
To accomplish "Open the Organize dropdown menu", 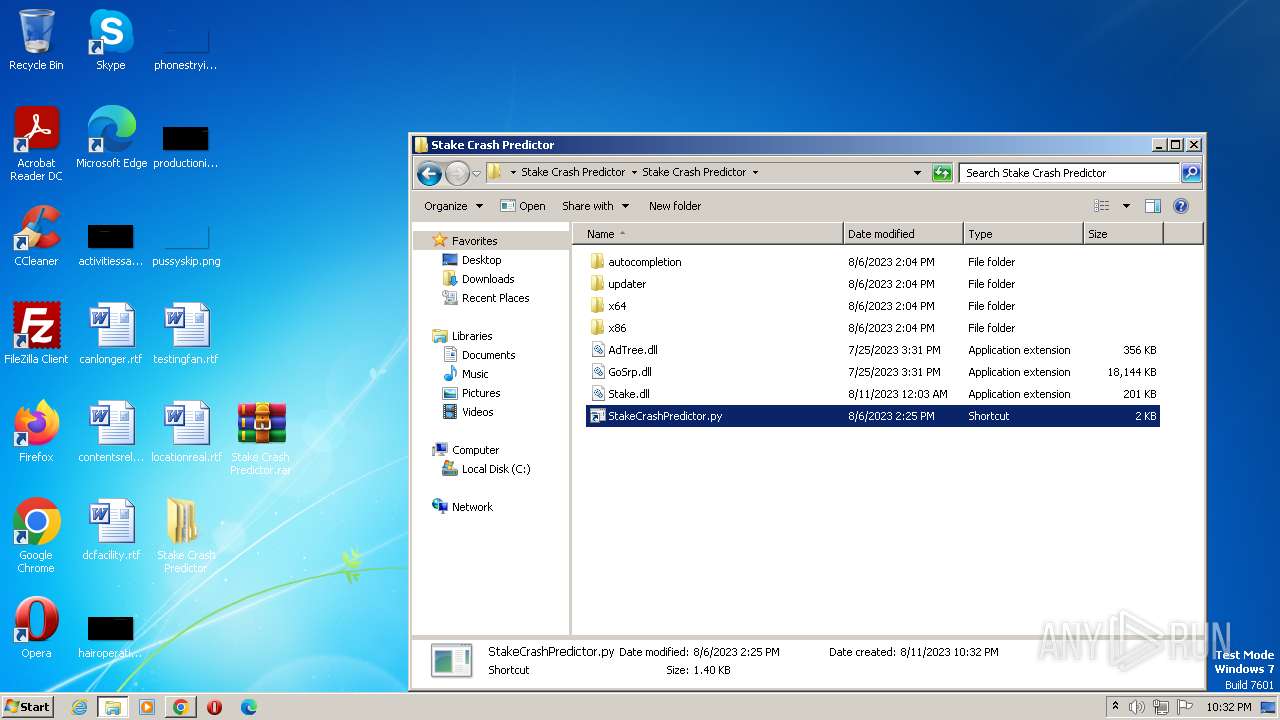I will 453,206.
